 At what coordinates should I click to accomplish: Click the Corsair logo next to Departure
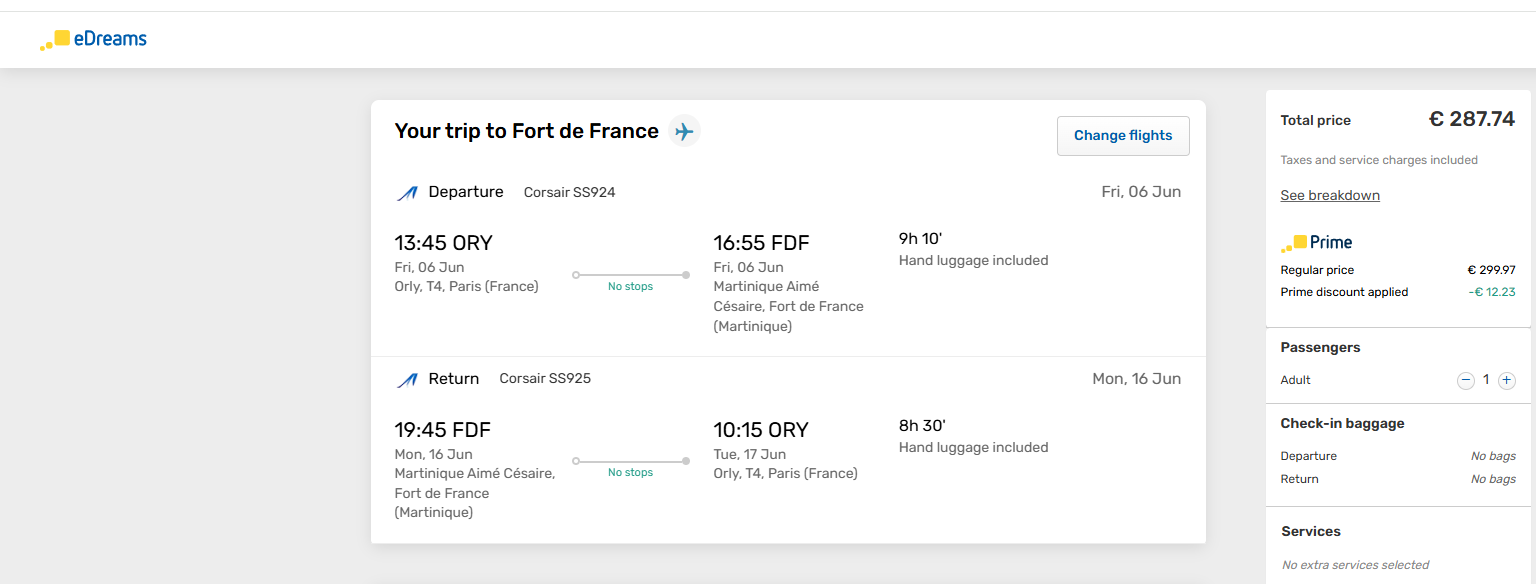[x=406, y=193]
